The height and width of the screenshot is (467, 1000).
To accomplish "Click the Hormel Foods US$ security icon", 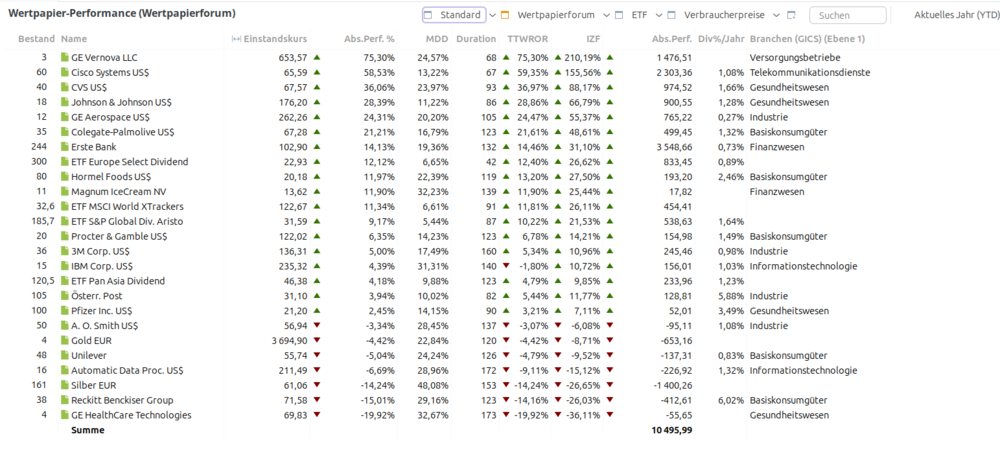I will coord(64,177).
